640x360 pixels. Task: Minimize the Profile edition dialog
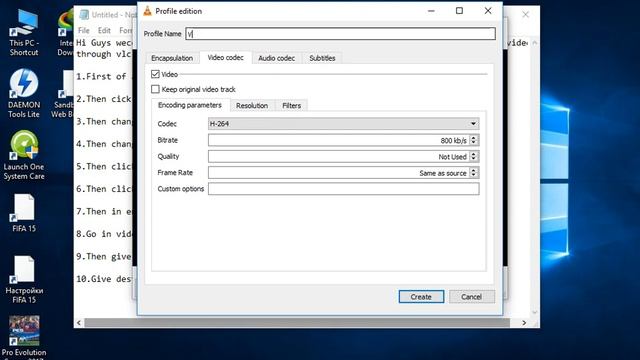point(431,11)
